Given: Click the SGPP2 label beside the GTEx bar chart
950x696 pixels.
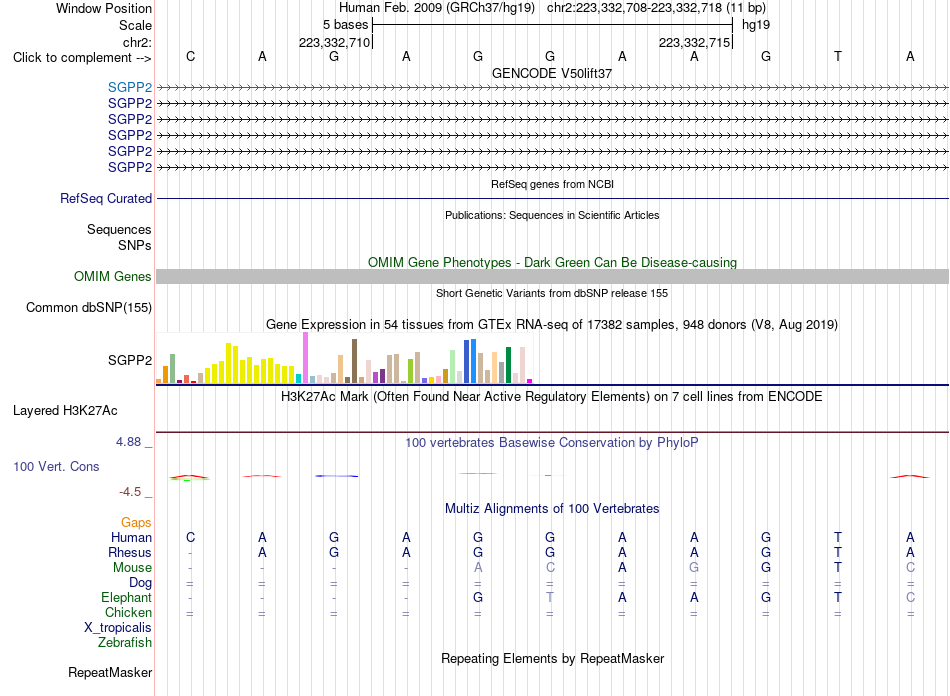Looking at the screenshot, I should point(130,360).
